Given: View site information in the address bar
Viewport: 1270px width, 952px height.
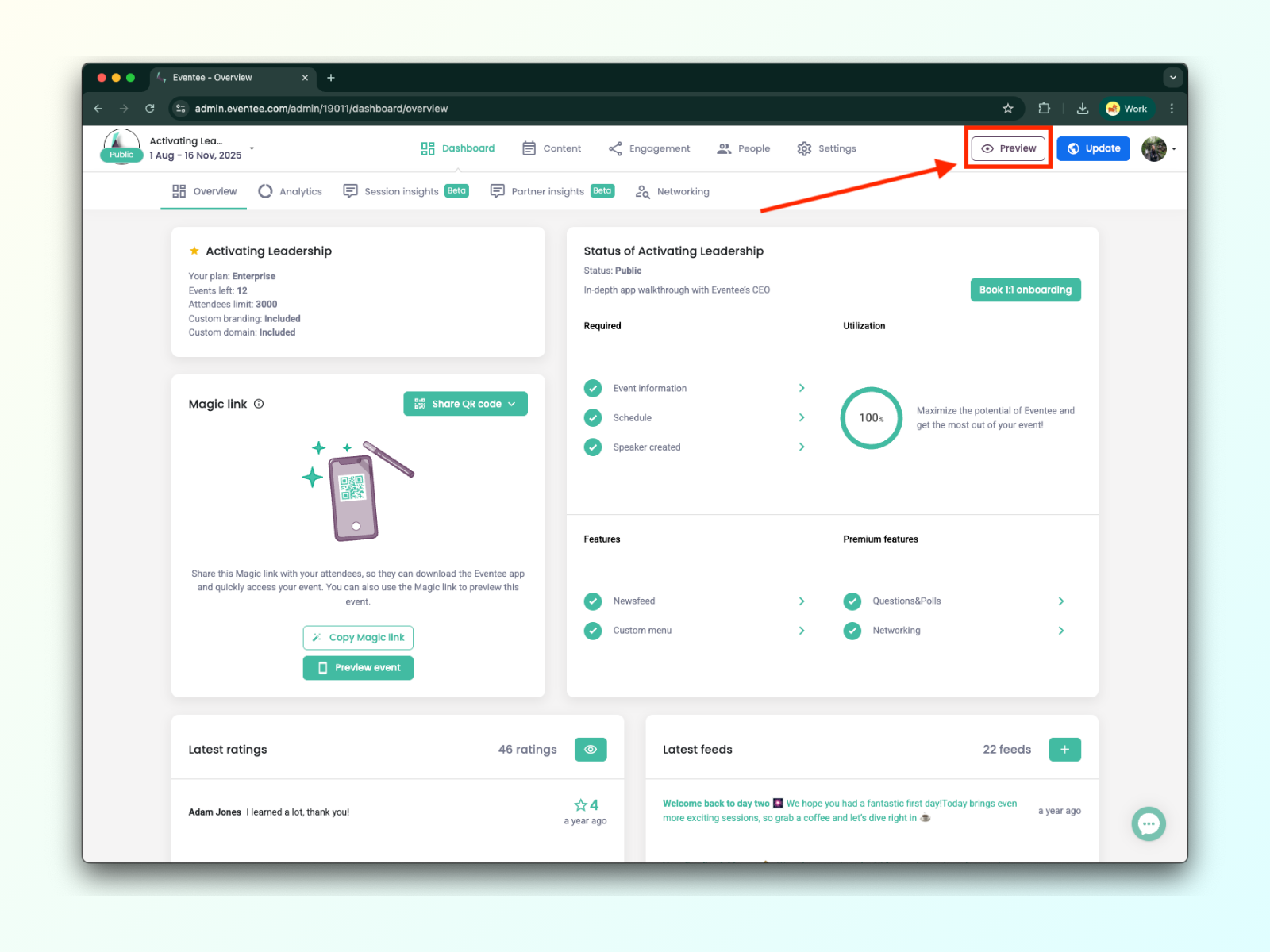Looking at the screenshot, I should pos(181,109).
